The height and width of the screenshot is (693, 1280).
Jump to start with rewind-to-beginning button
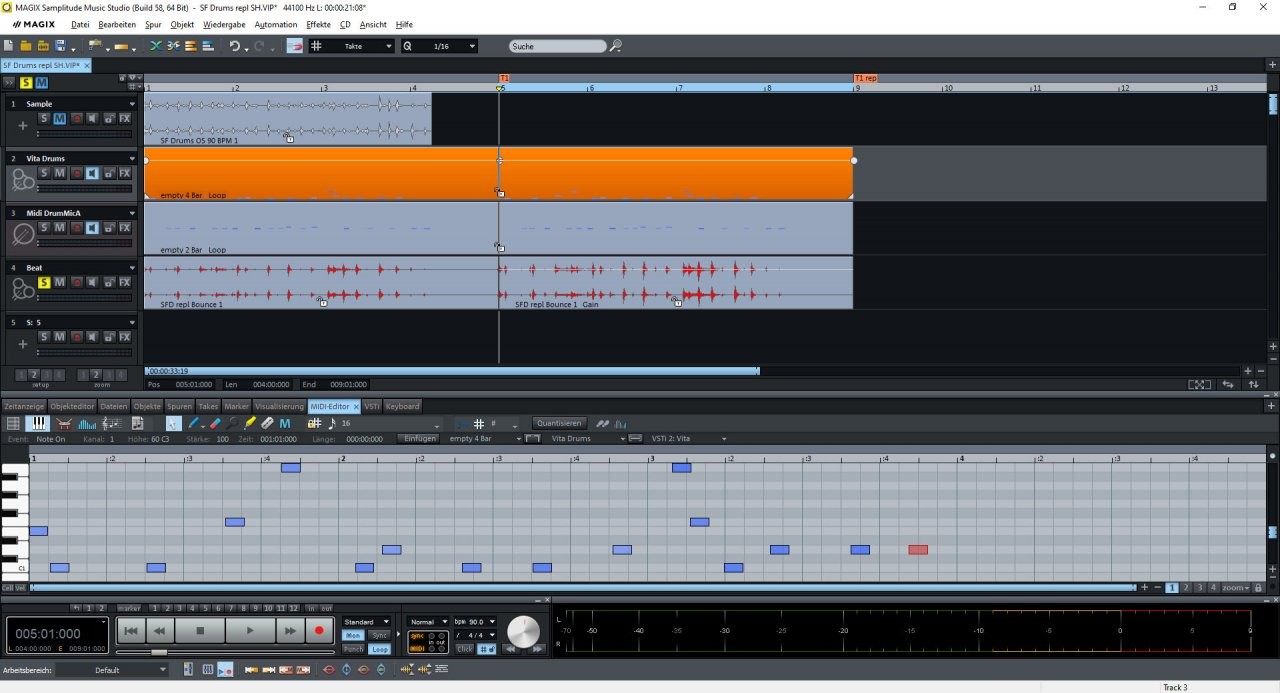coord(130,631)
